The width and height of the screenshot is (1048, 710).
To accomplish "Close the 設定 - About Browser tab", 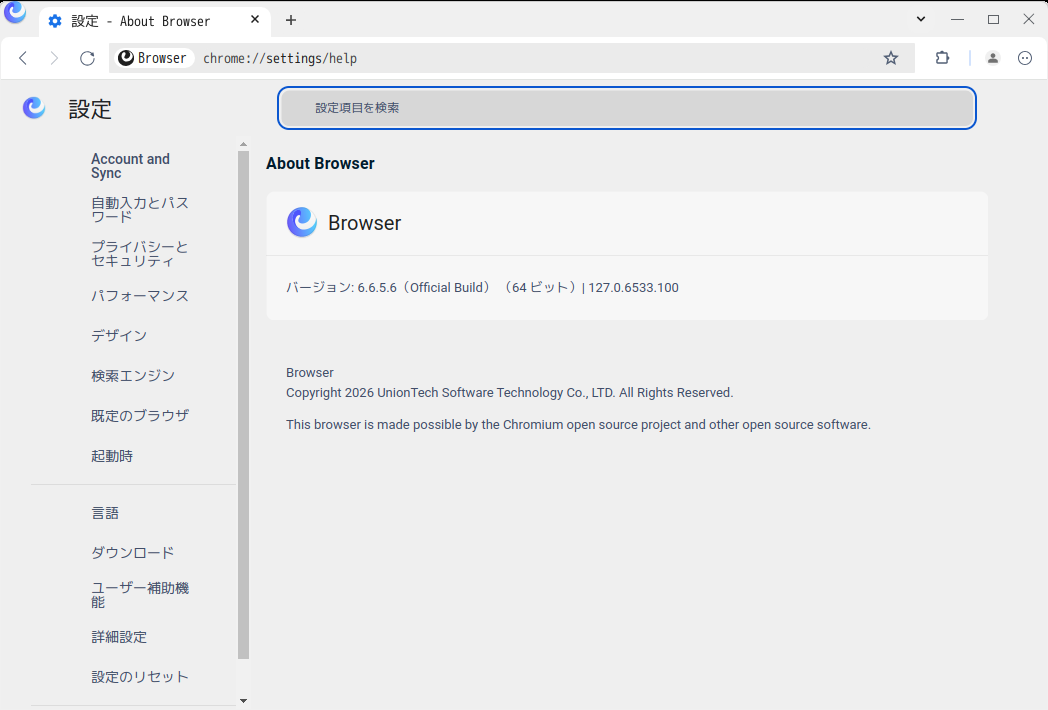I will (255, 20).
